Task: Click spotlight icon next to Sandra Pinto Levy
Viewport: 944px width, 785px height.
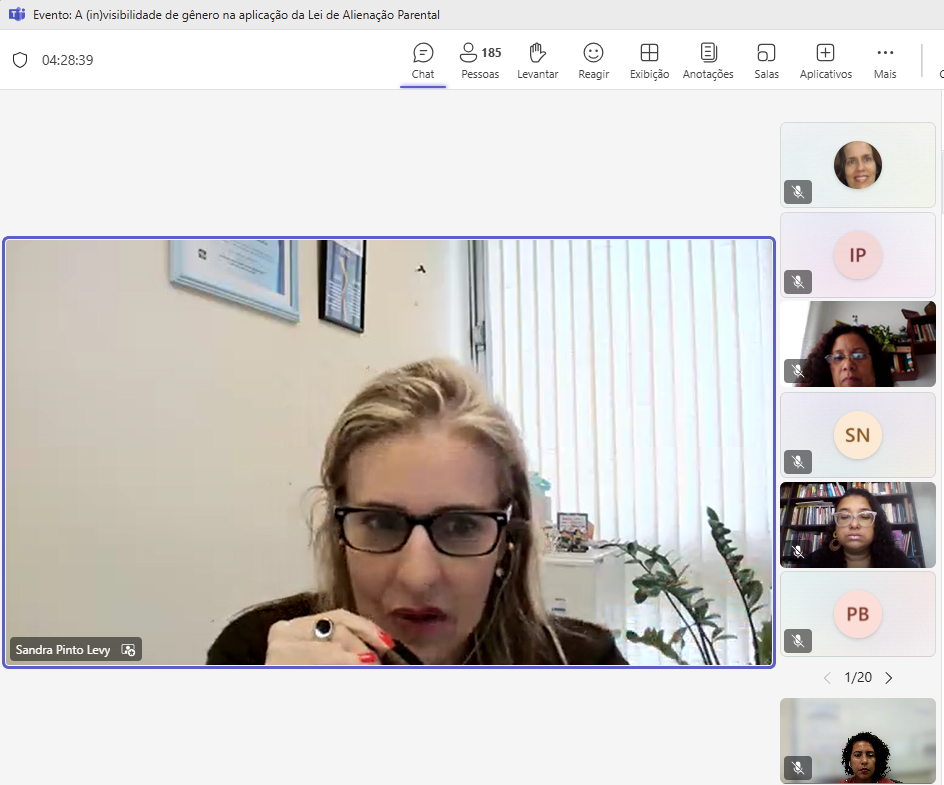Action: [x=128, y=650]
